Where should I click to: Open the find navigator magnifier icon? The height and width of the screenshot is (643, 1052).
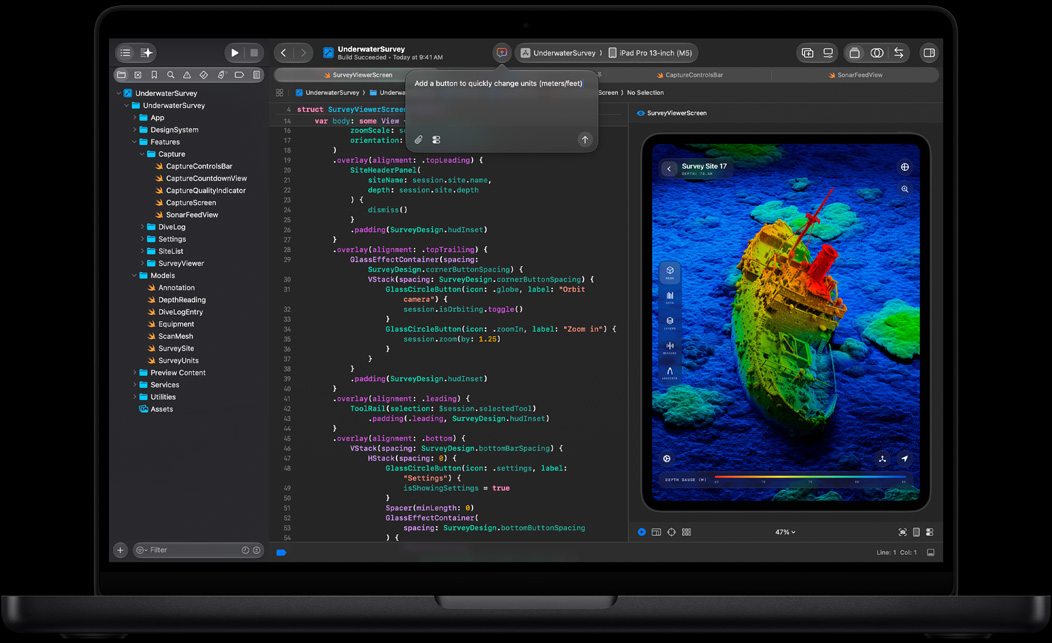pos(170,75)
